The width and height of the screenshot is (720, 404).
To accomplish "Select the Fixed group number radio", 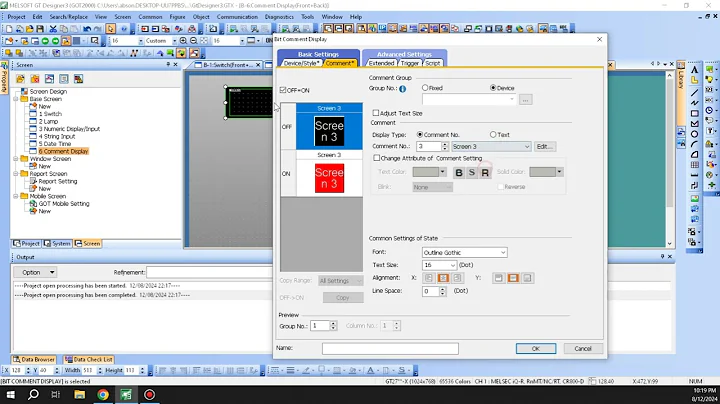I will [x=425, y=88].
